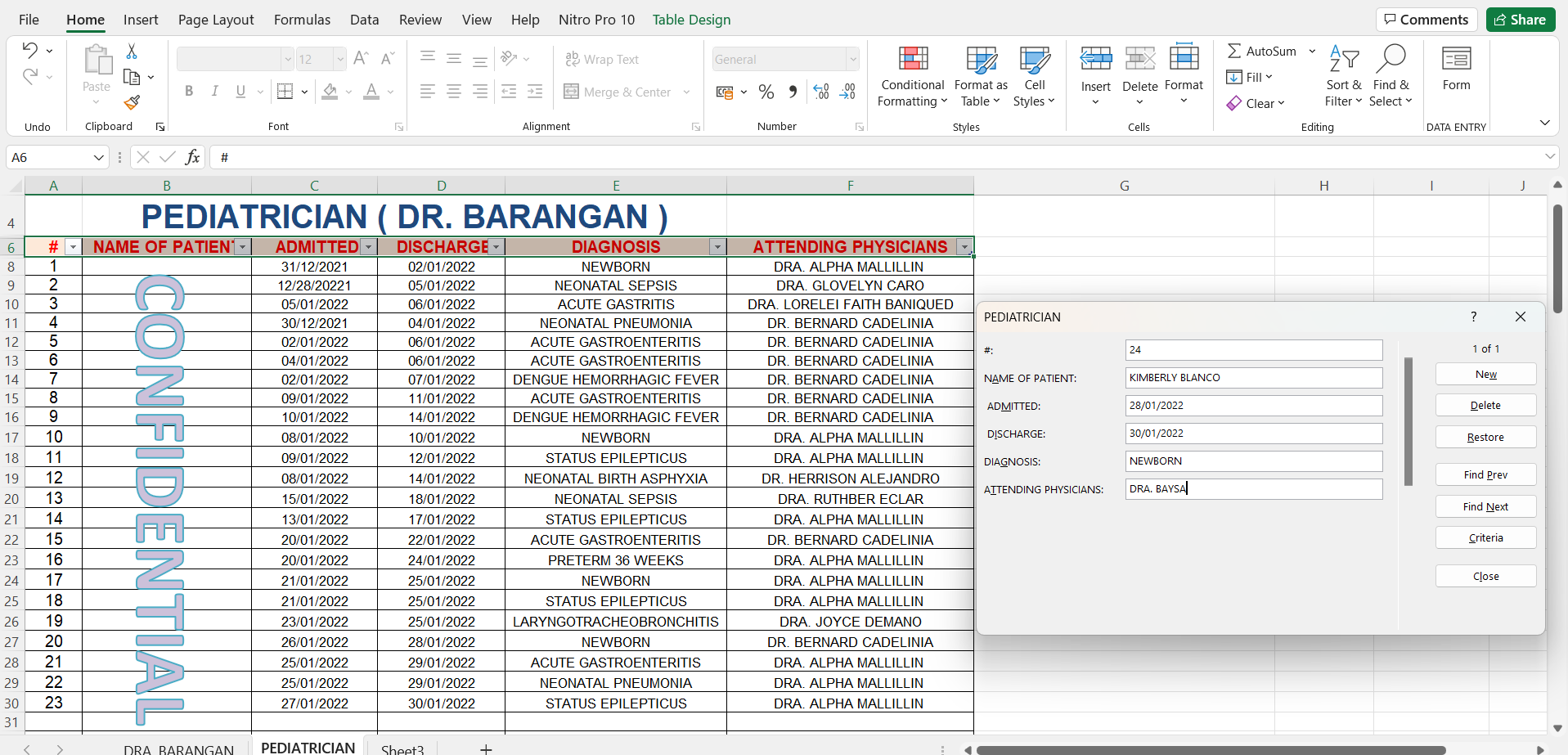1568x755 pixels.
Task: Open the Format as Table gallery
Action: 980,76
